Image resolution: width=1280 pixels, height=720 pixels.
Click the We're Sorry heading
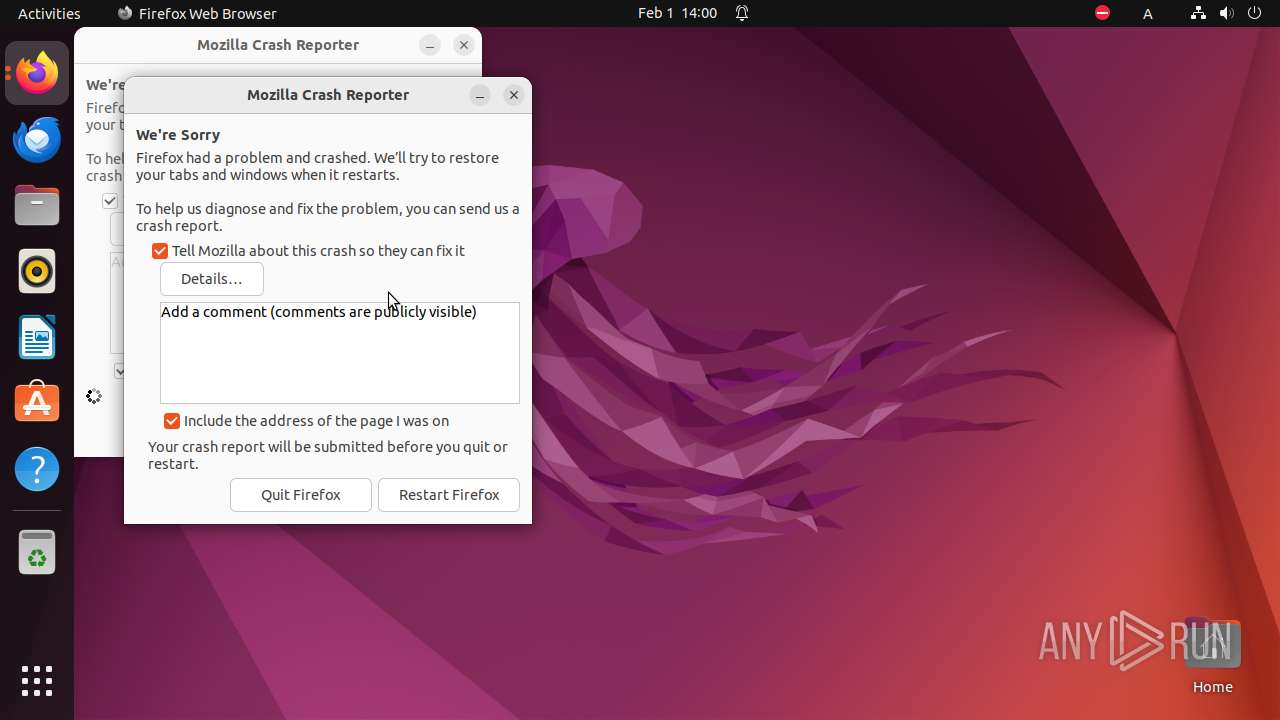point(178,135)
